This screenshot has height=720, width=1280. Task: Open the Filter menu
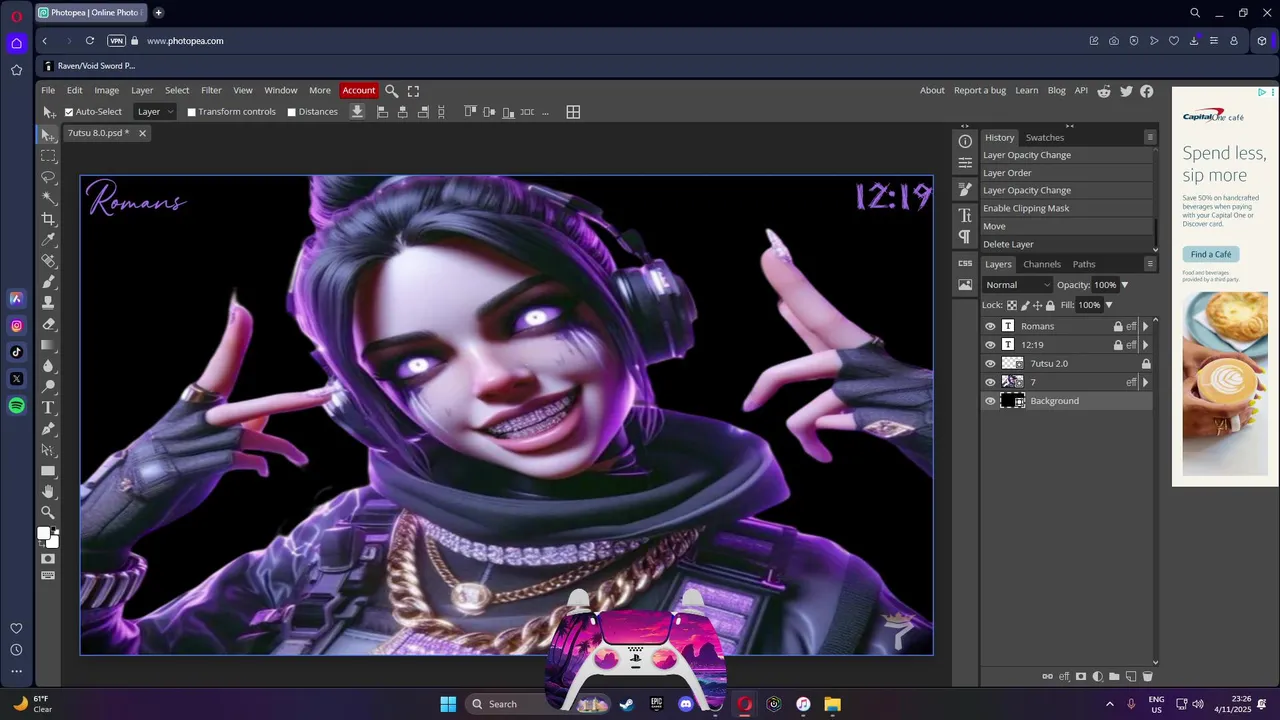point(211,90)
